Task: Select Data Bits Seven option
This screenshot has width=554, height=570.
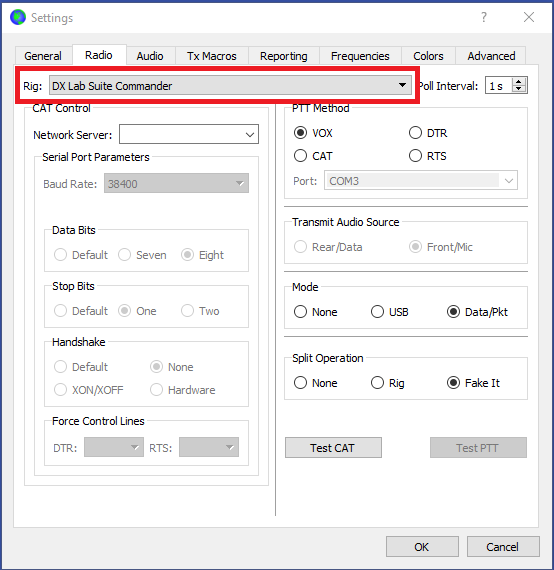Action: (x=142, y=255)
